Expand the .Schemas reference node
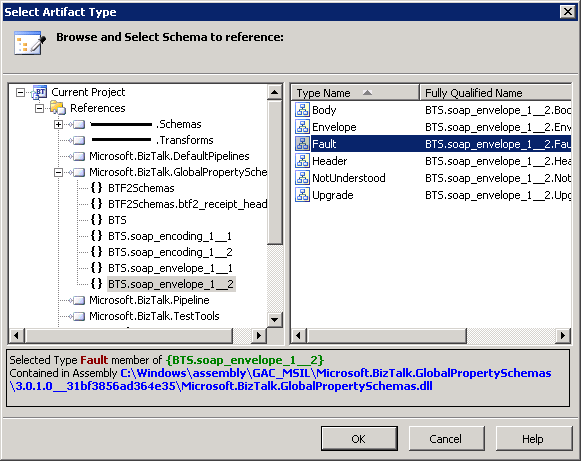This screenshot has width=581, height=461. (59, 125)
